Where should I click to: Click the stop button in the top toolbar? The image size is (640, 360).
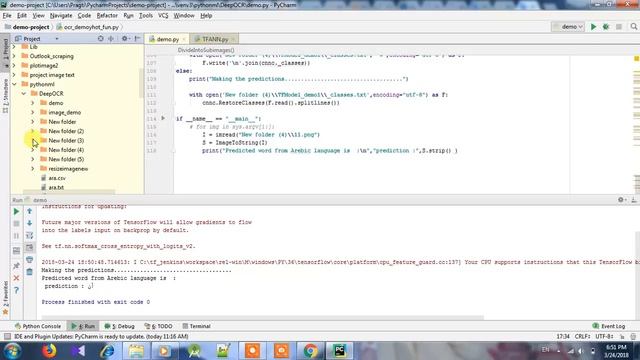click(x=619, y=27)
